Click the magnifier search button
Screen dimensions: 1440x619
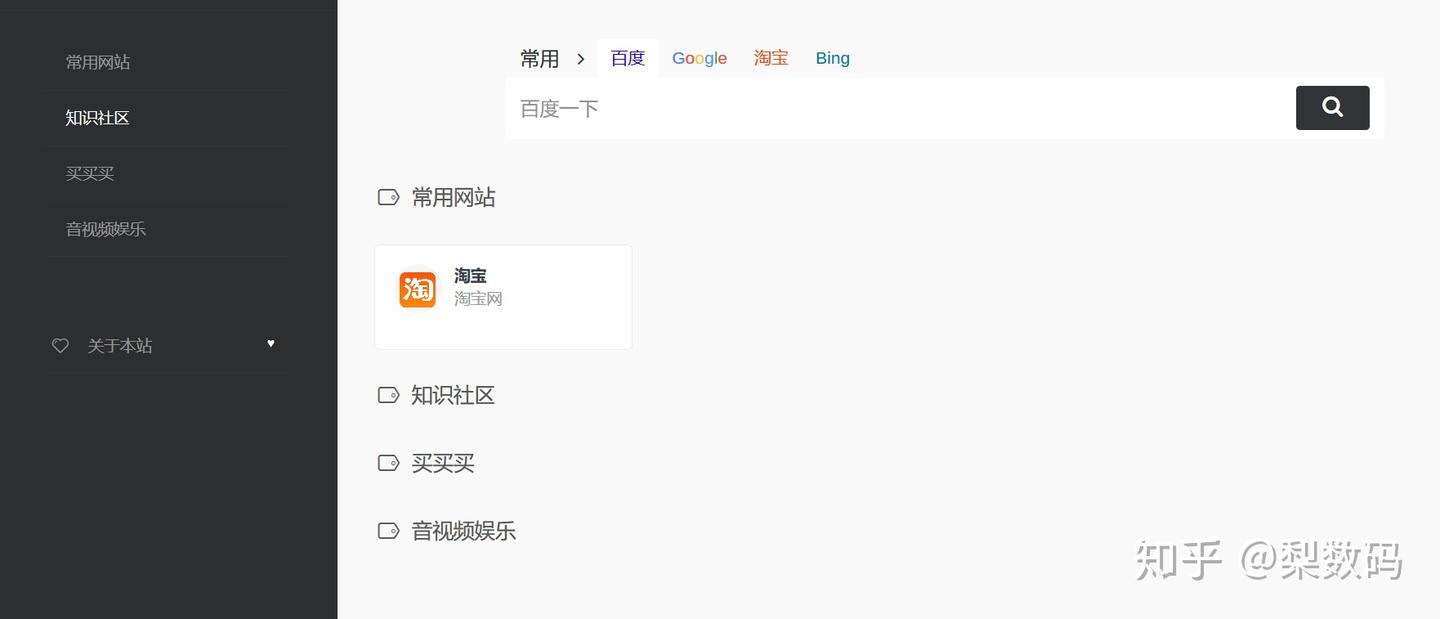pos(1332,108)
